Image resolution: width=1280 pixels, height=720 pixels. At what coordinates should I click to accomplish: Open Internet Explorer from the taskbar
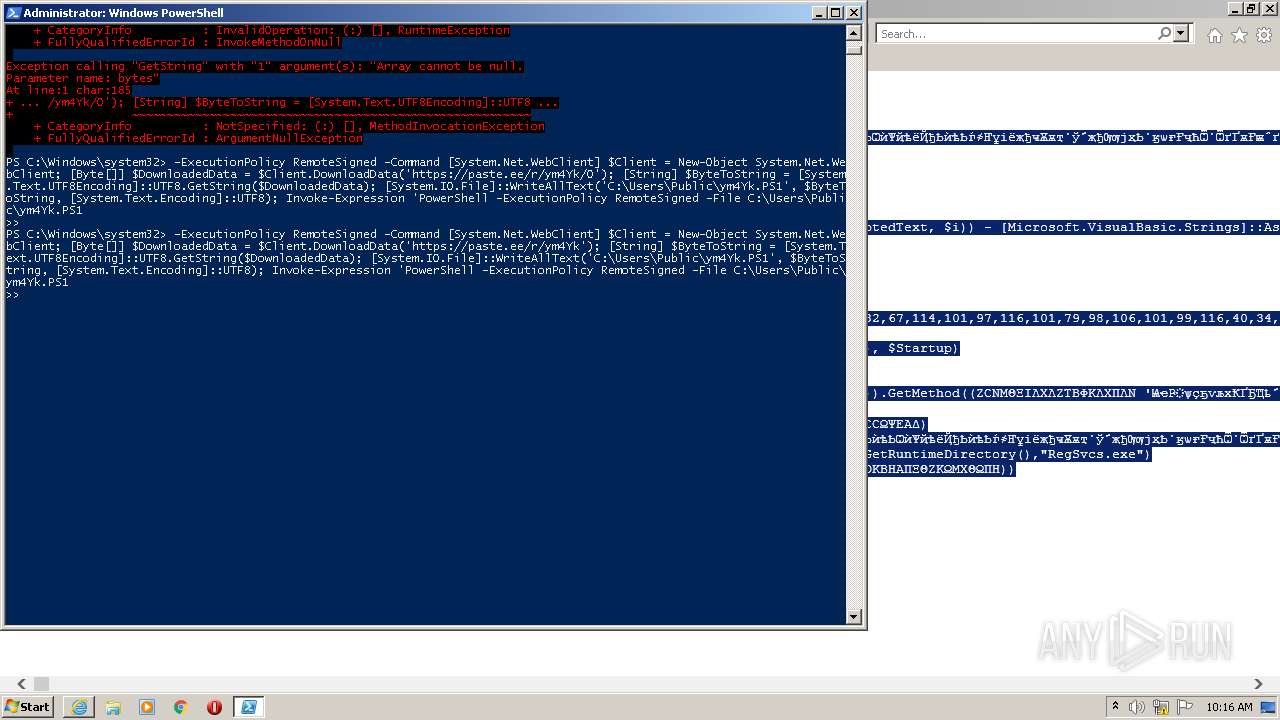pos(79,707)
